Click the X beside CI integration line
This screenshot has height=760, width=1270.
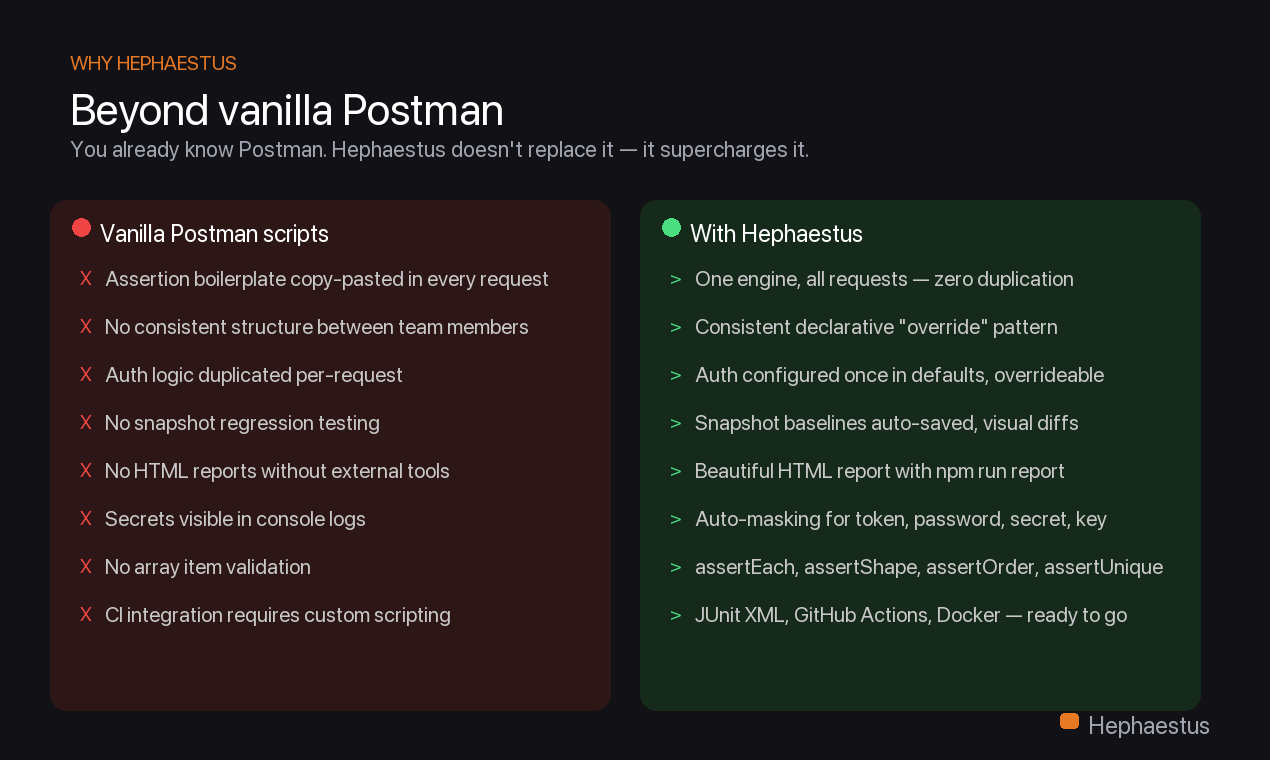tap(86, 615)
